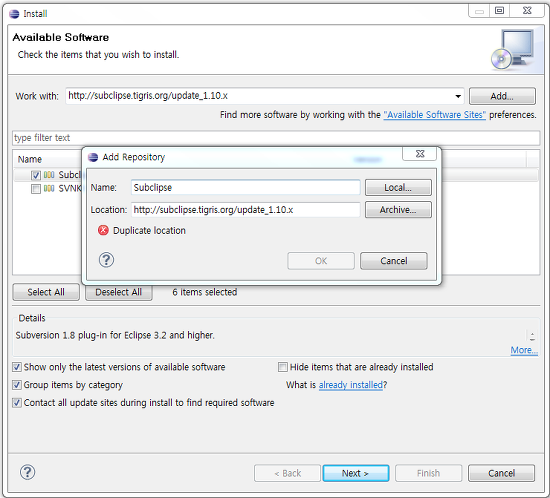Viewport: 550px width, 498px height.
Task: Open help for Add Repository dialog
Action: click(106, 260)
